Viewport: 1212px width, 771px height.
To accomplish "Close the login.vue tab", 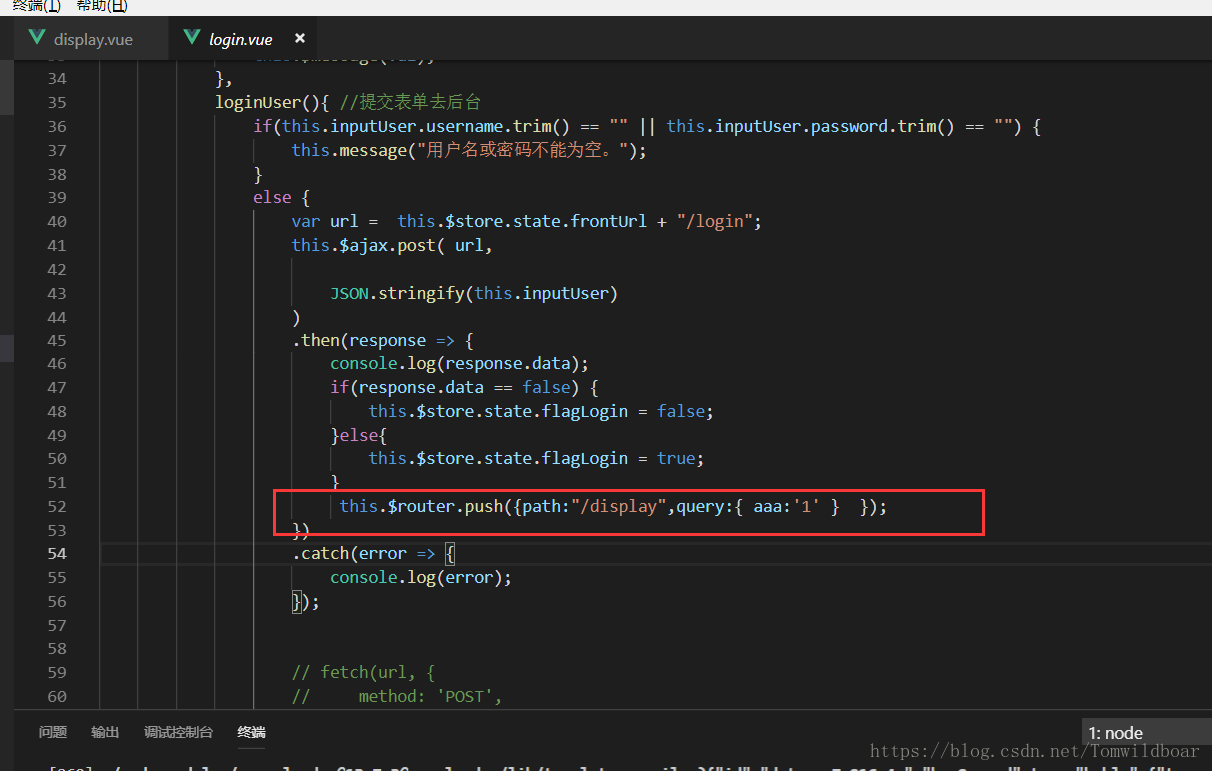I will pyautogui.click(x=299, y=39).
